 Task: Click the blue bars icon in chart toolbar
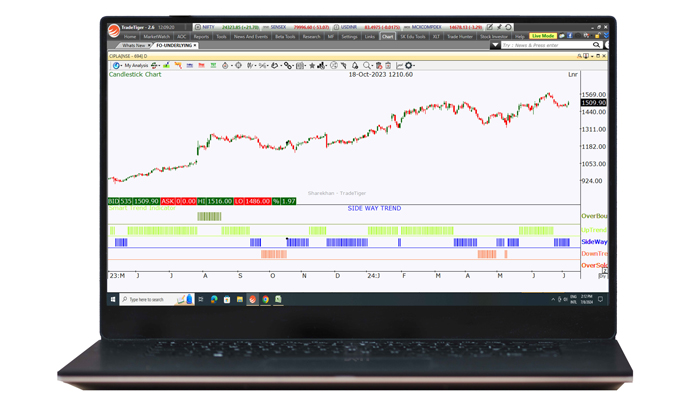(190, 65)
